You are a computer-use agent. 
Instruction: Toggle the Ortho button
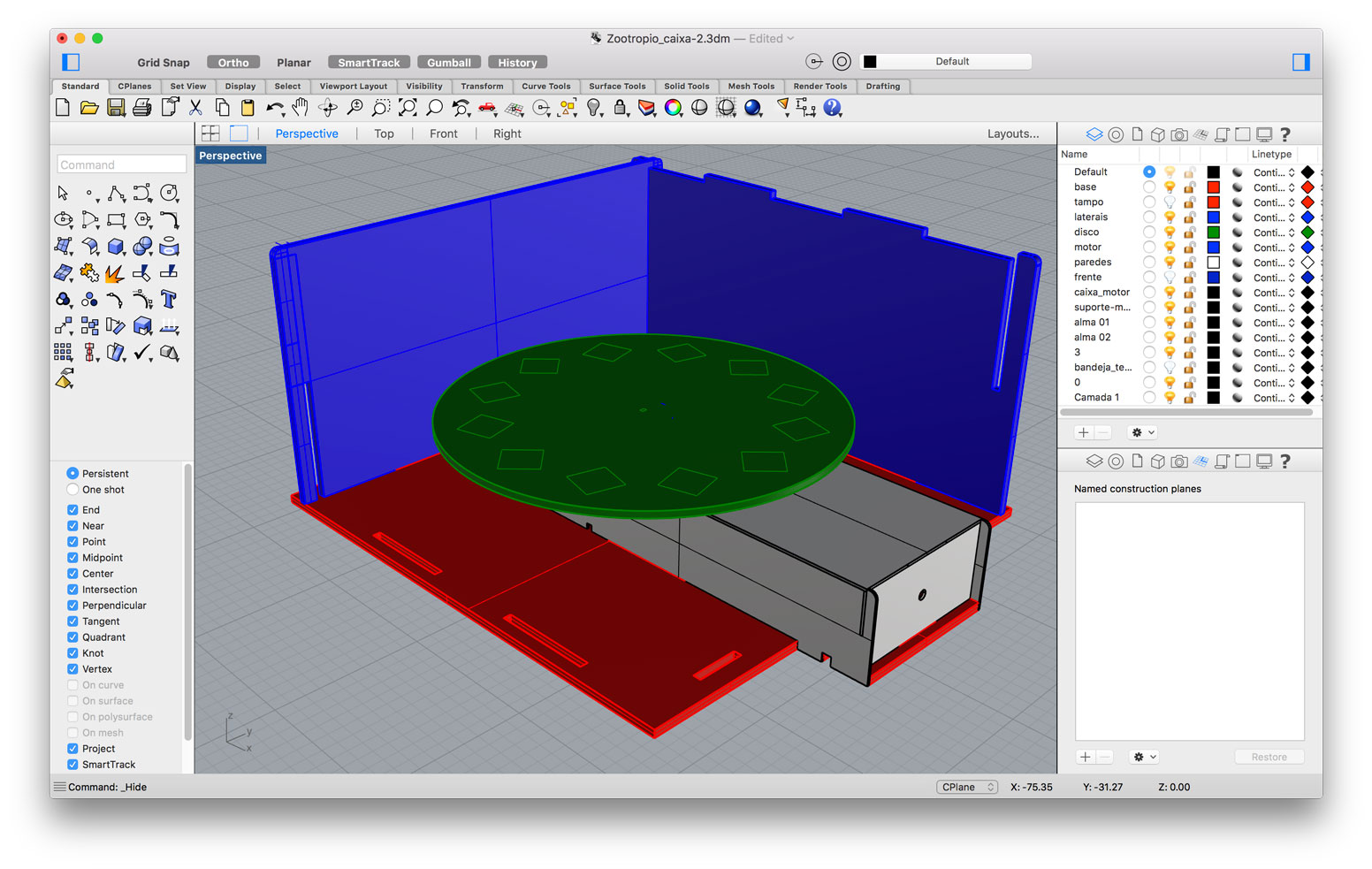point(233,63)
